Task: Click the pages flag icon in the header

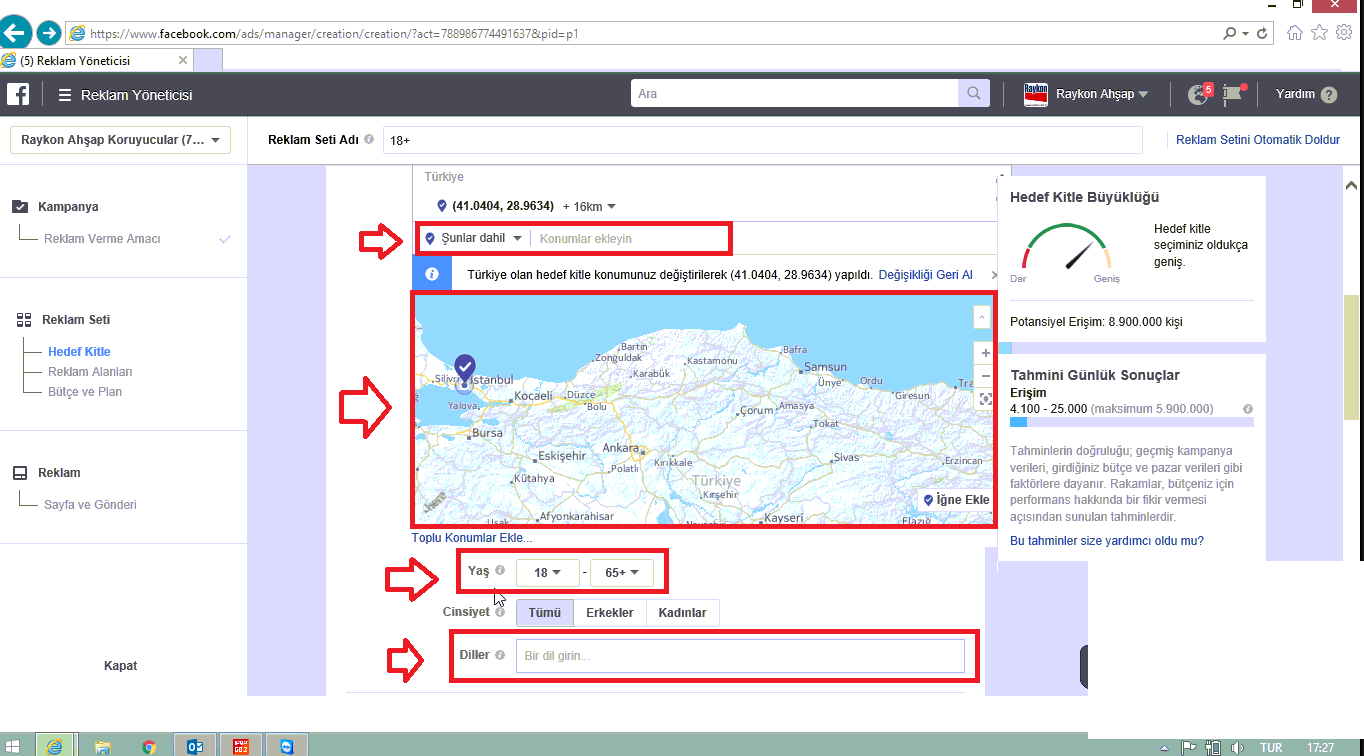Action: (1232, 95)
